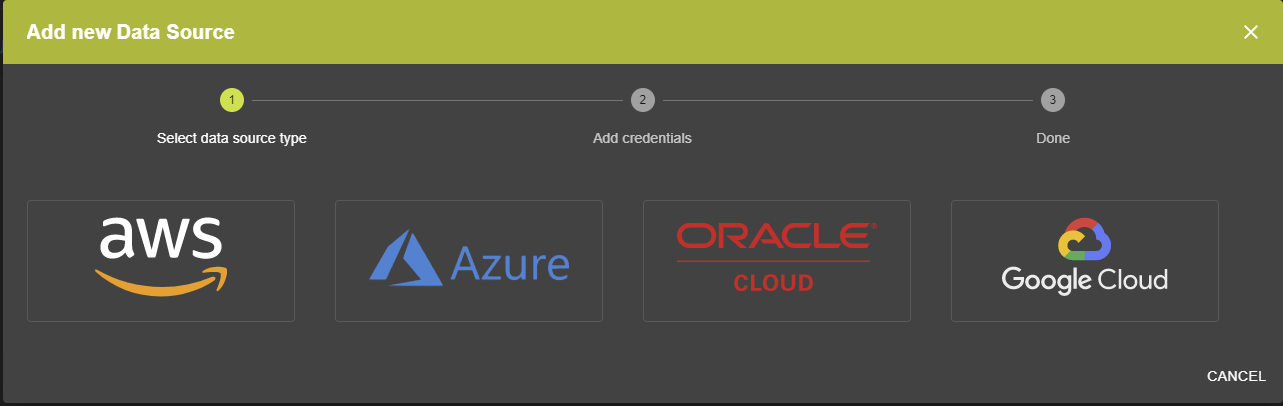
Task: Click the CANCEL button
Action: click(1236, 376)
